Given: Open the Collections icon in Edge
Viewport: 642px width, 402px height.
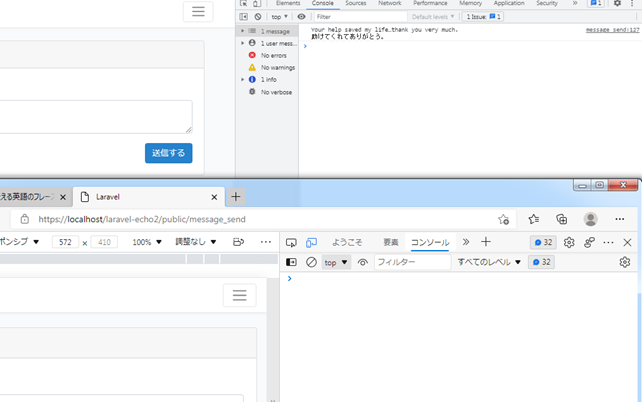Looking at the screenshot, I should [562, 219].
